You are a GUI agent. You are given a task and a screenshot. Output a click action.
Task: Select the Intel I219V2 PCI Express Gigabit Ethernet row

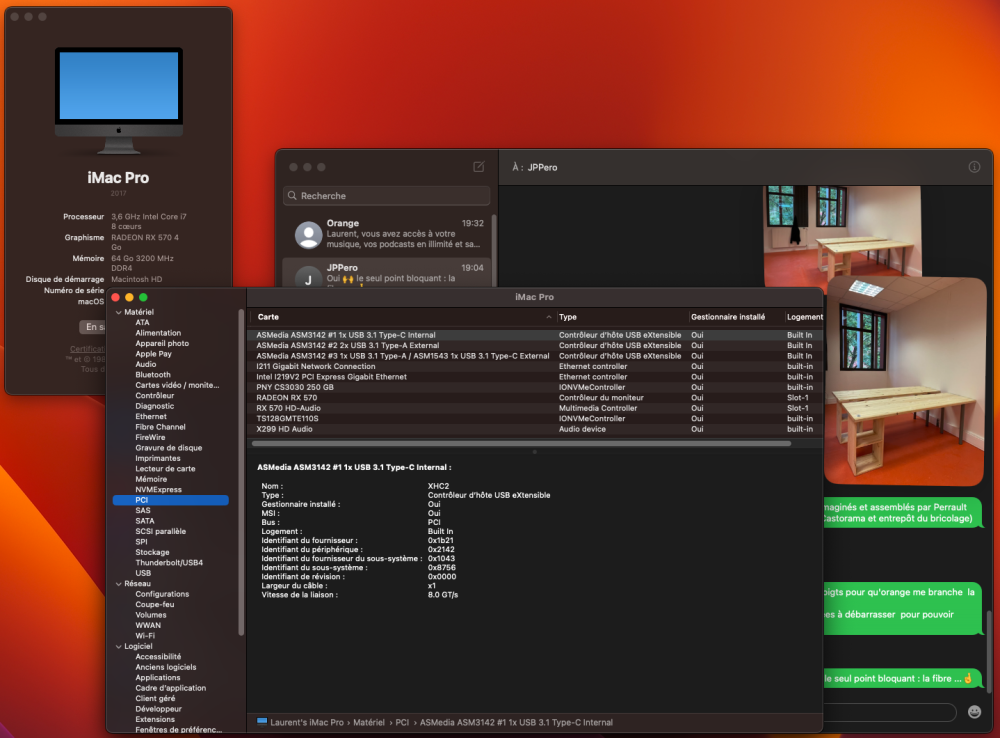click(x=534, y=377)
